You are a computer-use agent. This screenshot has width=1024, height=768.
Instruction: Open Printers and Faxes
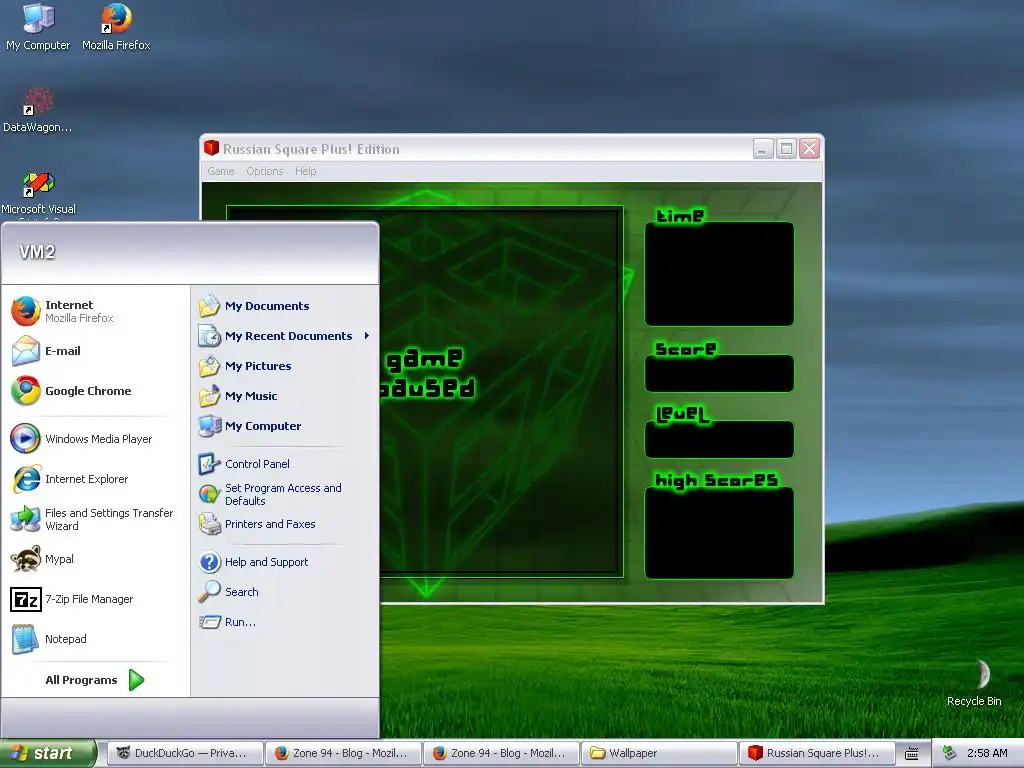tap(285, 524)
